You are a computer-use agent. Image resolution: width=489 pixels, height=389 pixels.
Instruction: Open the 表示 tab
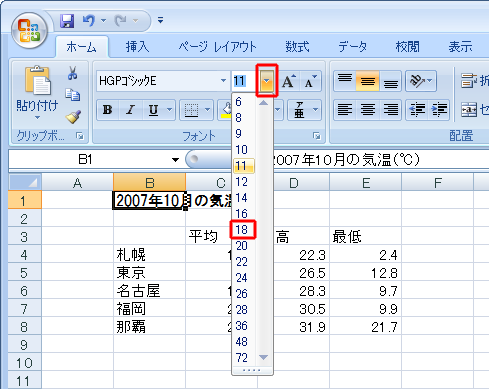coord(460,47)
